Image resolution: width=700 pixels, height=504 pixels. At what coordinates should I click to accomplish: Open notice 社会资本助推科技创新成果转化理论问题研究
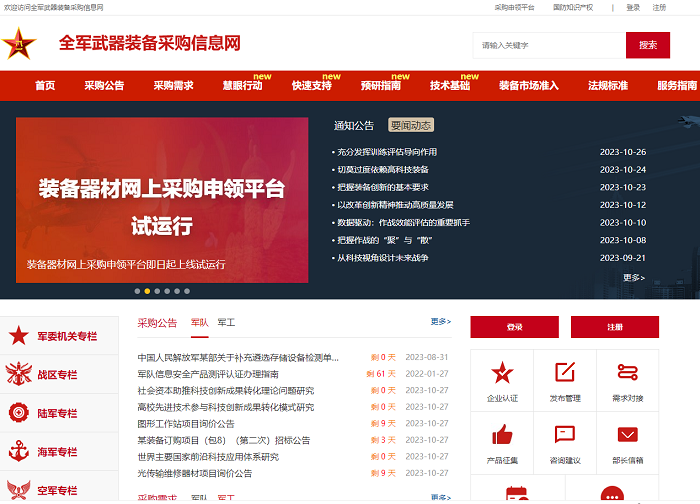coord(226,391)
